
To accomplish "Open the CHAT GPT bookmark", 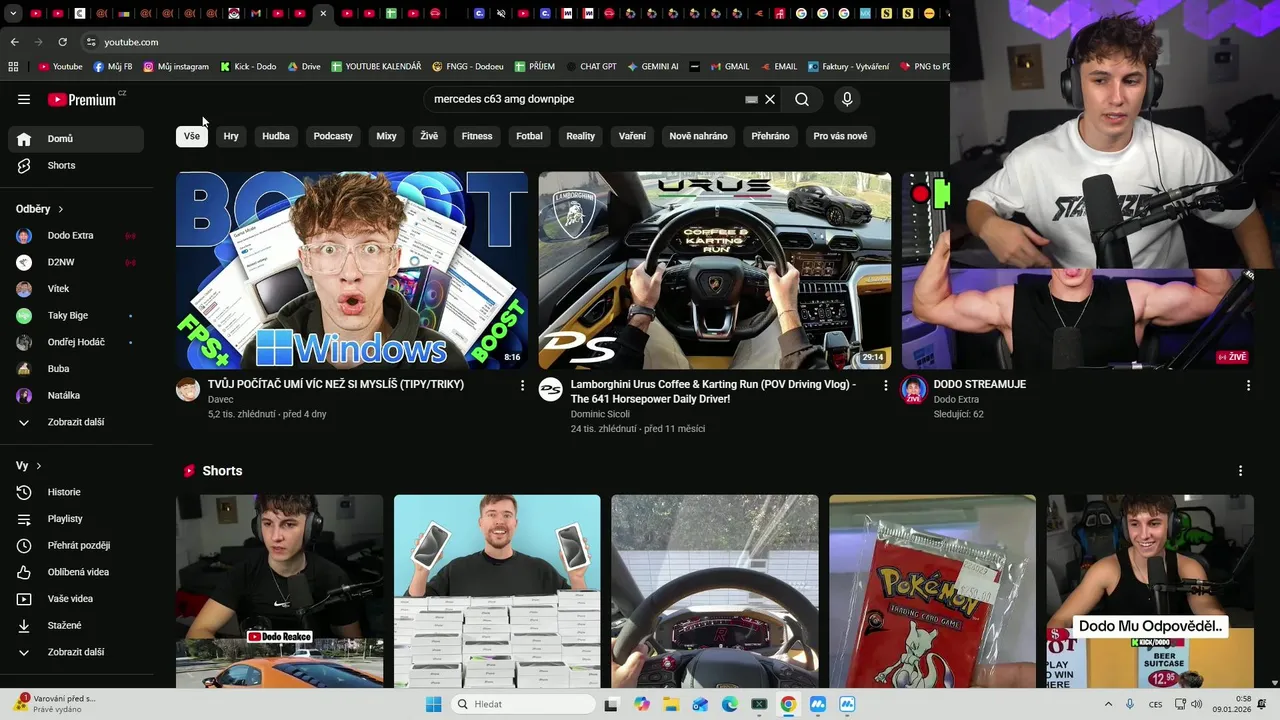I will click(590, 66).
